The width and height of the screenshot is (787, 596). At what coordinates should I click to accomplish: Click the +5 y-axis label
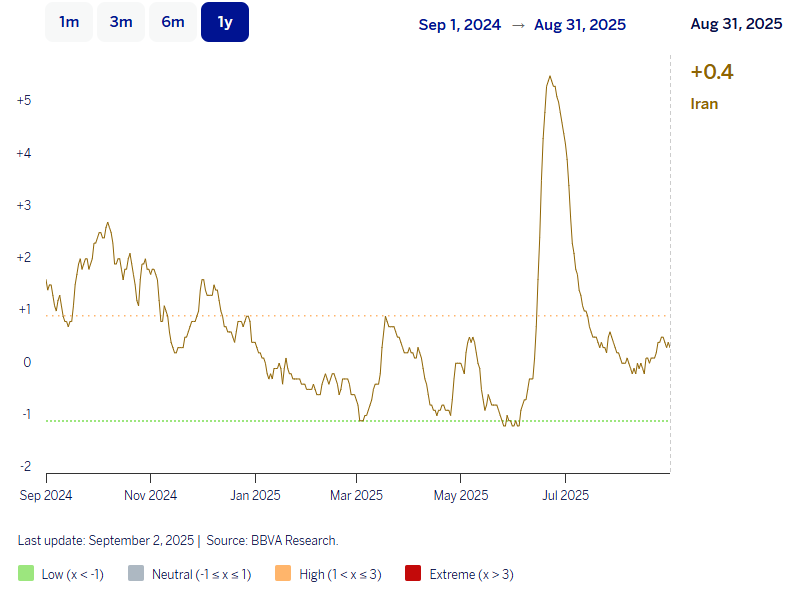point(24,100)
